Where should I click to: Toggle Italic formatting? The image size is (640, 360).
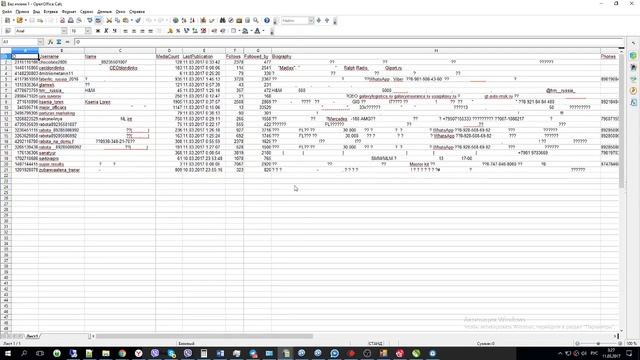pos(106,31)
